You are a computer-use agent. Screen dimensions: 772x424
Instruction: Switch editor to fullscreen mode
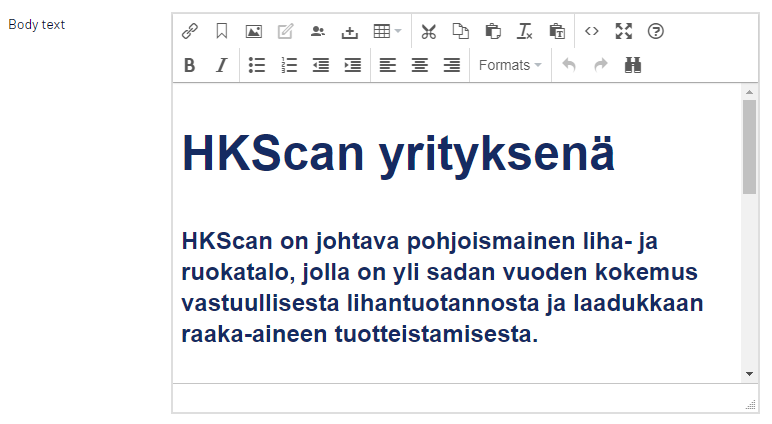[x=624, y=31]
